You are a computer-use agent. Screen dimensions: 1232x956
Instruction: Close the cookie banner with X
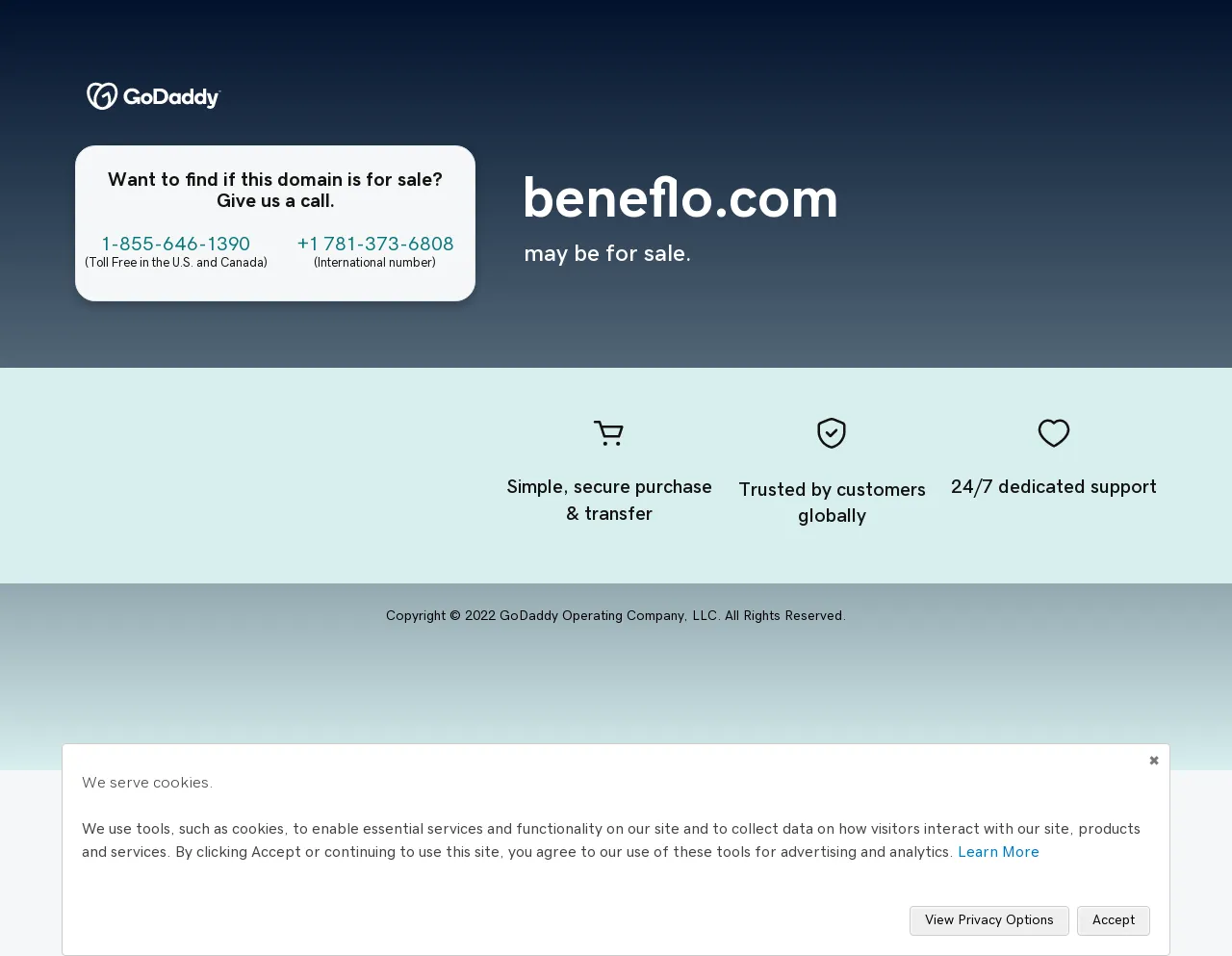tap(1154, 761)
